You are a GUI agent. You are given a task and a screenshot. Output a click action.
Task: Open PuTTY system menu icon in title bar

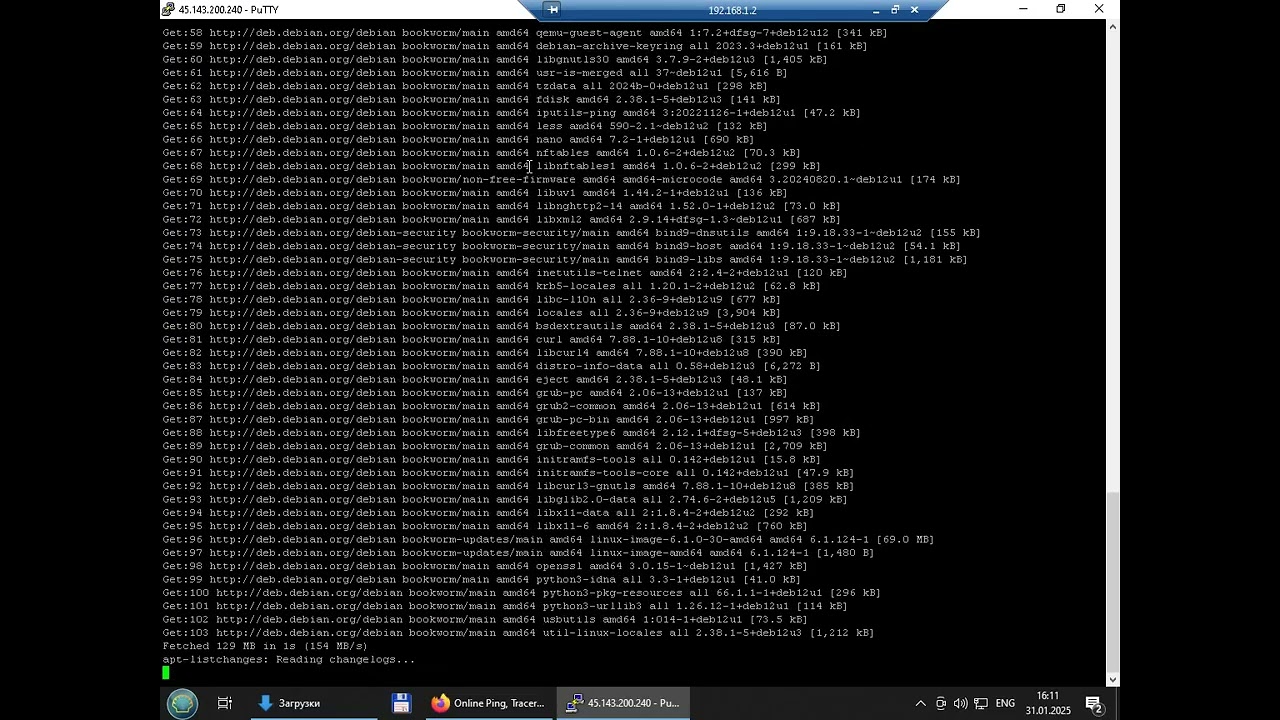coord(169,10)
